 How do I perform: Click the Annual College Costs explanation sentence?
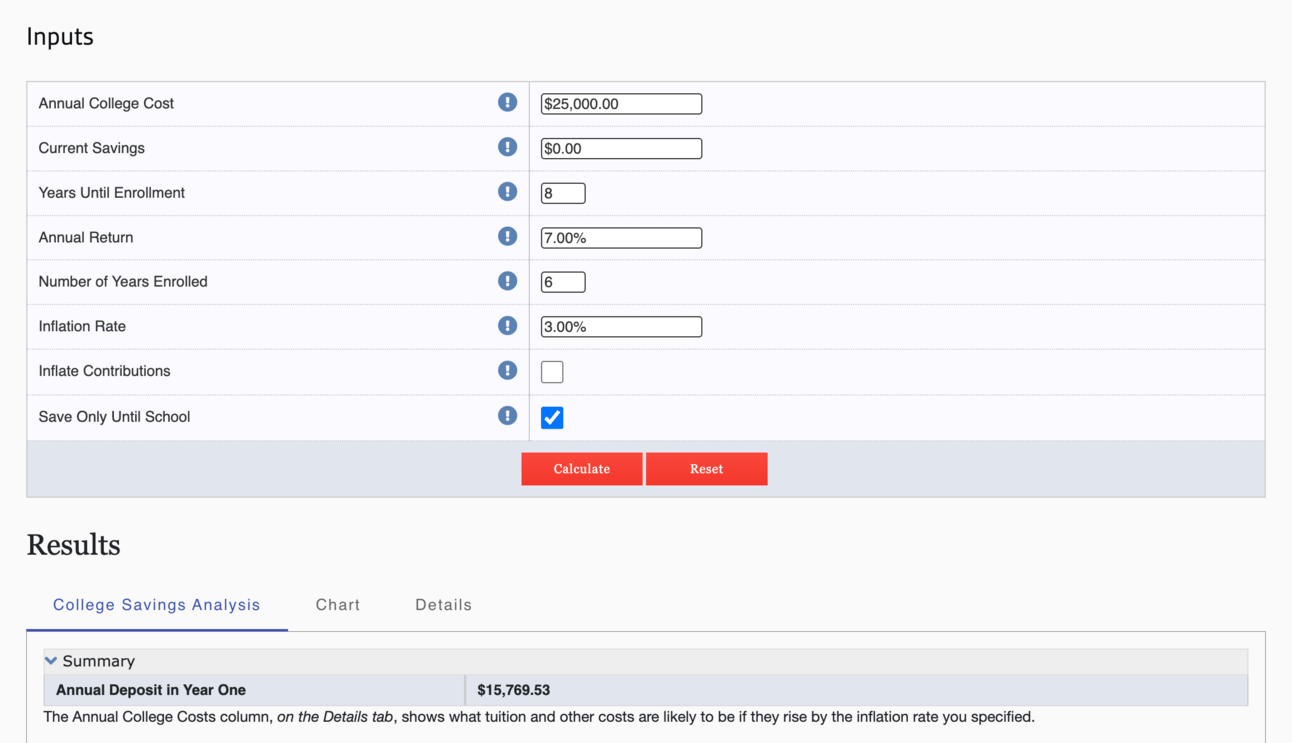tap(539, 717)
